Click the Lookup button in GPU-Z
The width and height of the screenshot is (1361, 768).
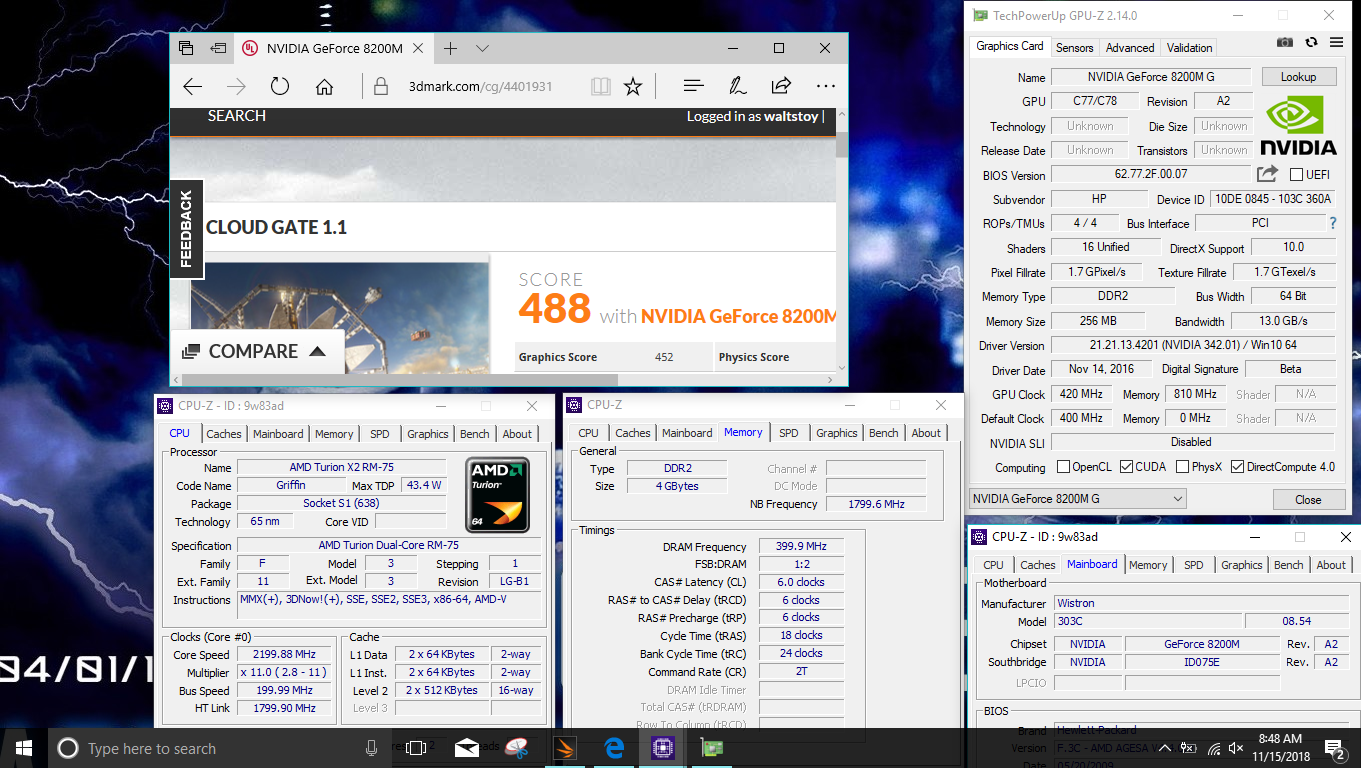1298,77
